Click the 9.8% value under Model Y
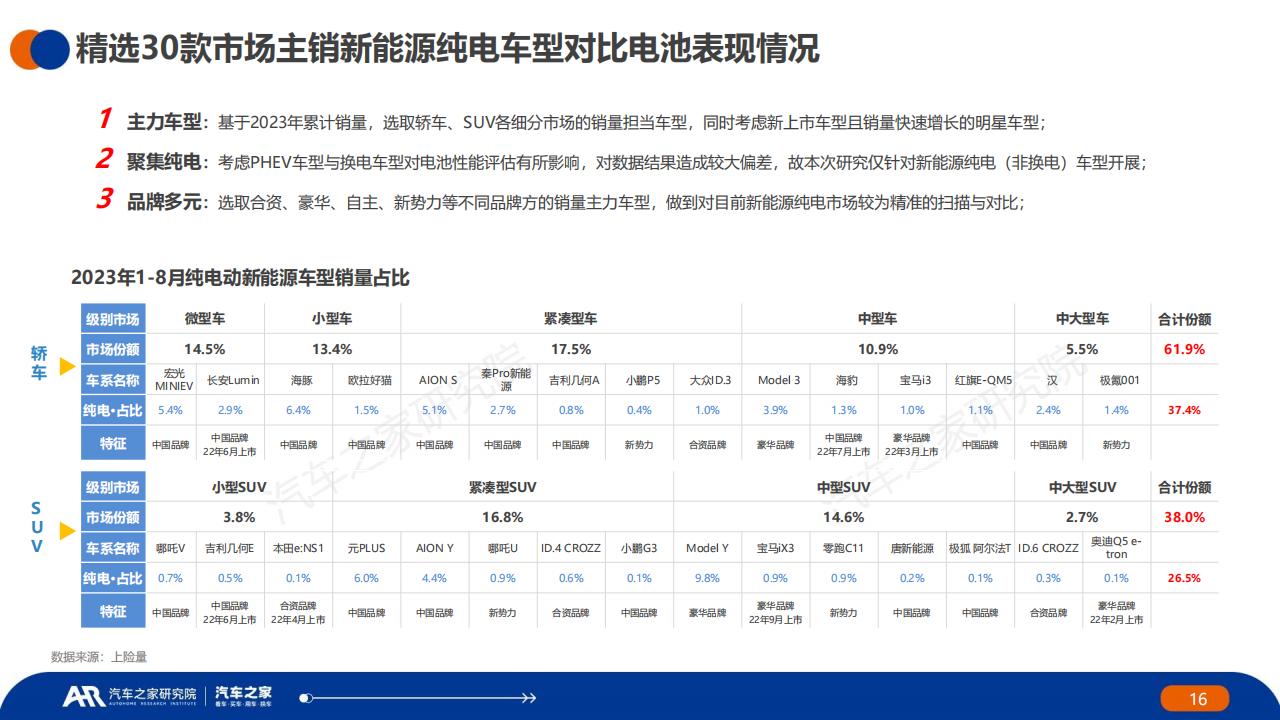Screen dimensions: 1280x720 [x=707, y=578]
